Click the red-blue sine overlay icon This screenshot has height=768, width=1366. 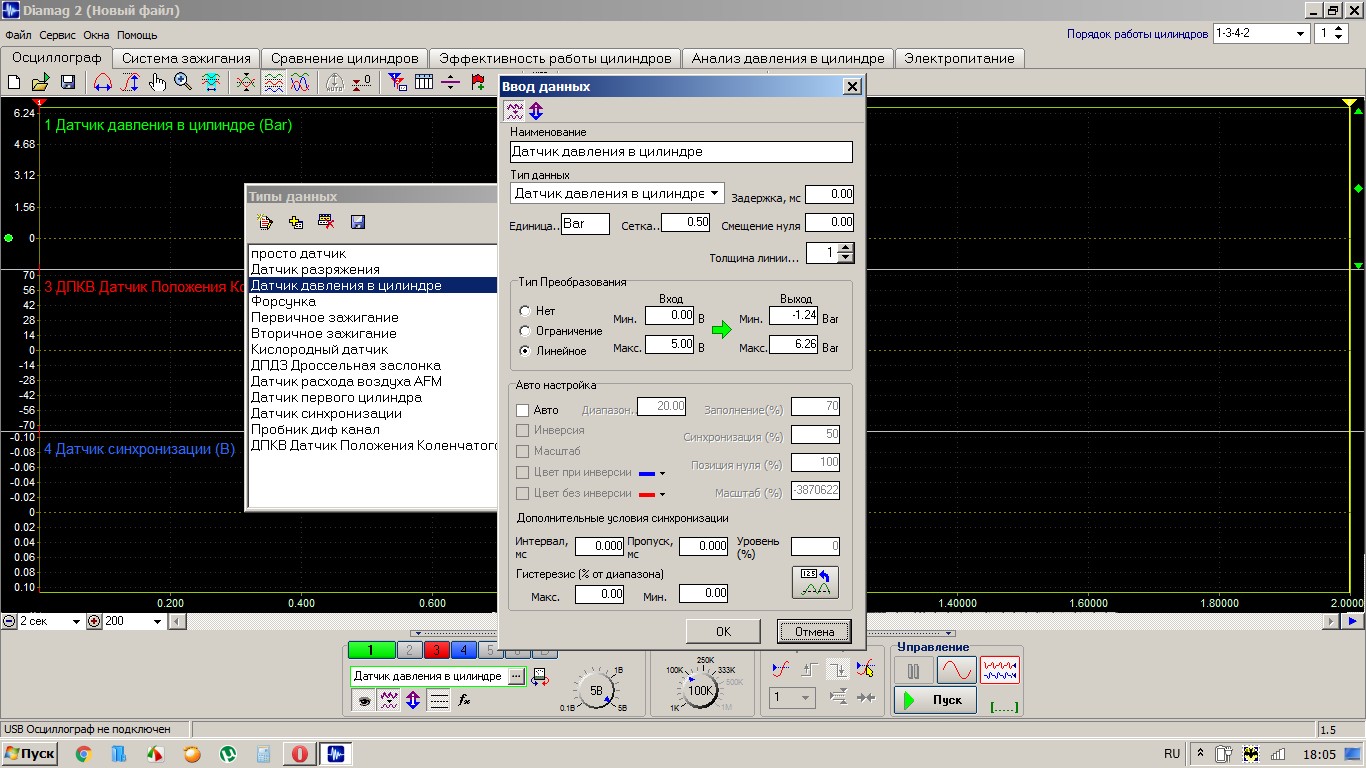[300, 82]
